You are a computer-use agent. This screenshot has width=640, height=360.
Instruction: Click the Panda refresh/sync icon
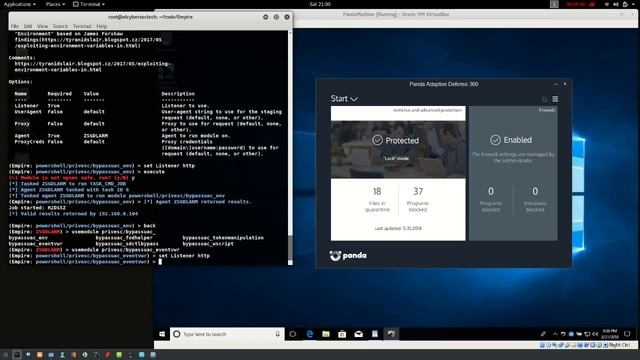click(x=544, y=99)
